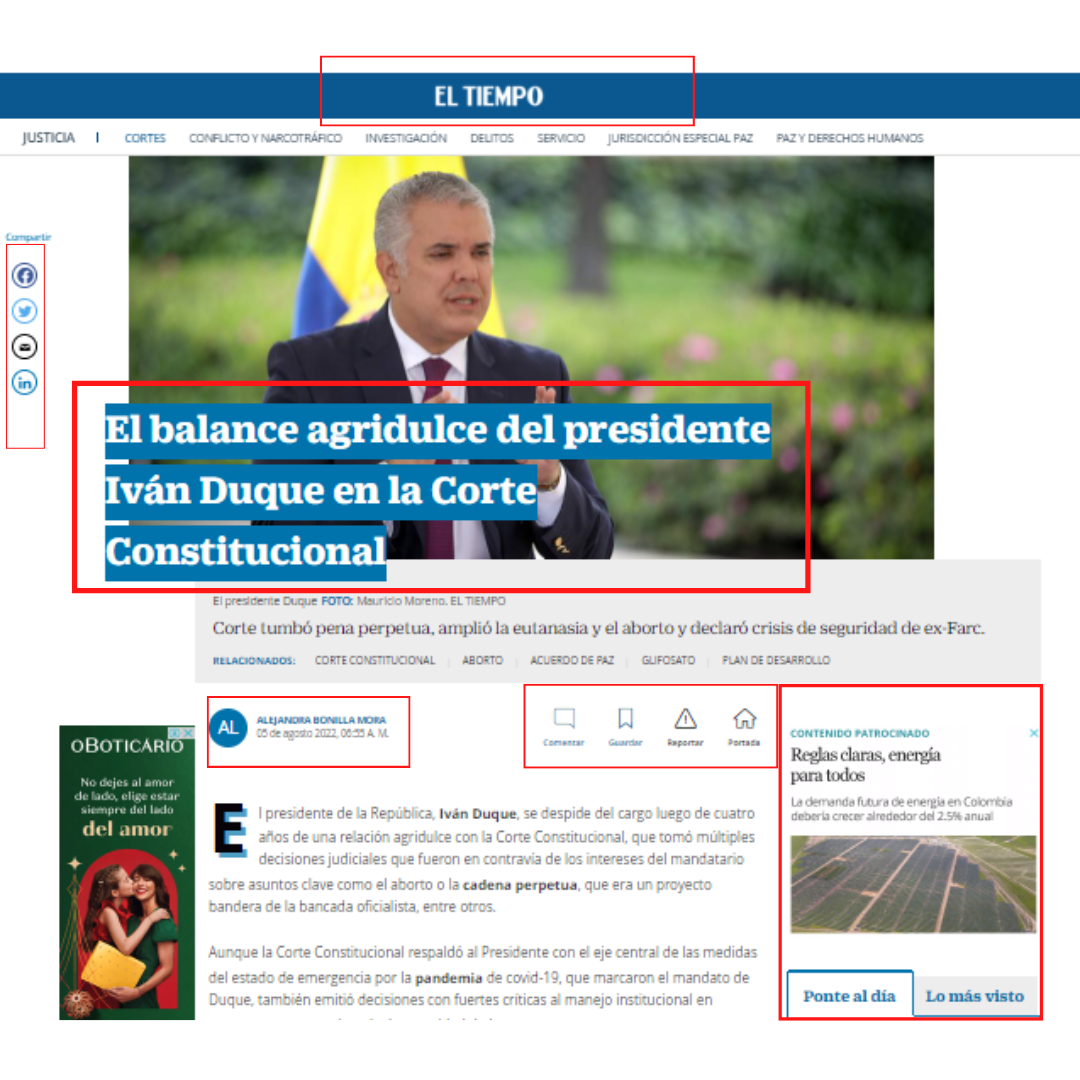This screenshot has width=1080, height=1080.
Task: Open the INVESTIGACIÓN section
Action: pyautogui.click(x=406, y=138)
